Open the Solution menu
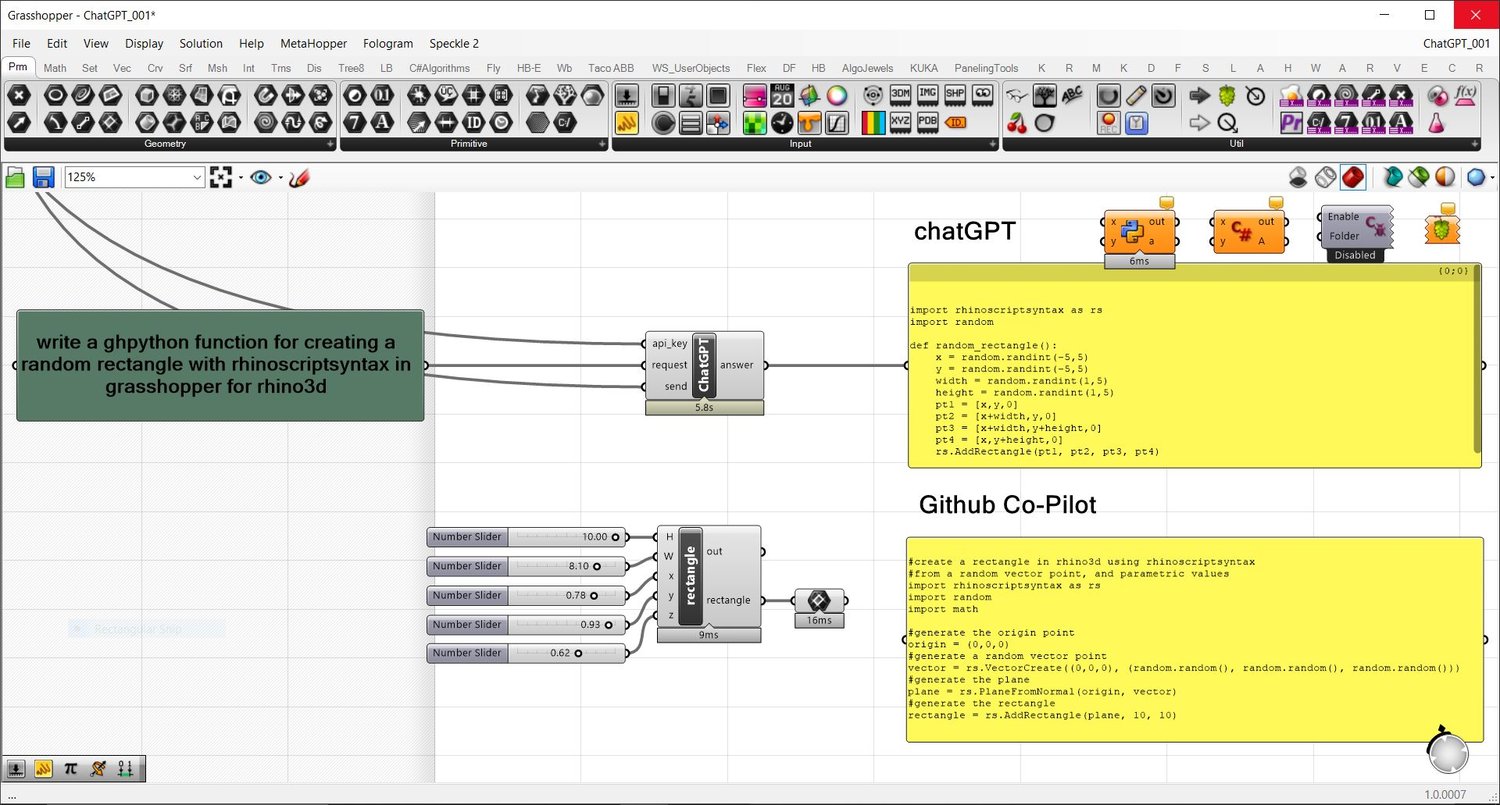The image size is (1500, 805). (201, 43)
